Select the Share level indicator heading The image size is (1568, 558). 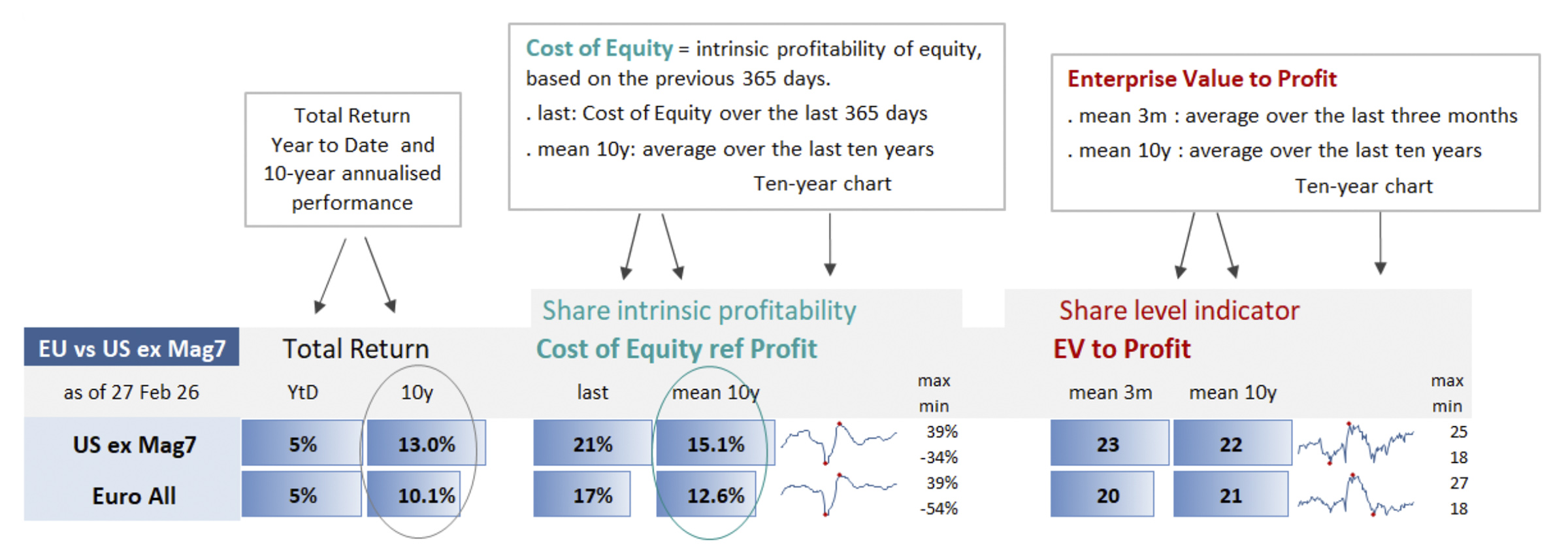[x=1179, y=310]
